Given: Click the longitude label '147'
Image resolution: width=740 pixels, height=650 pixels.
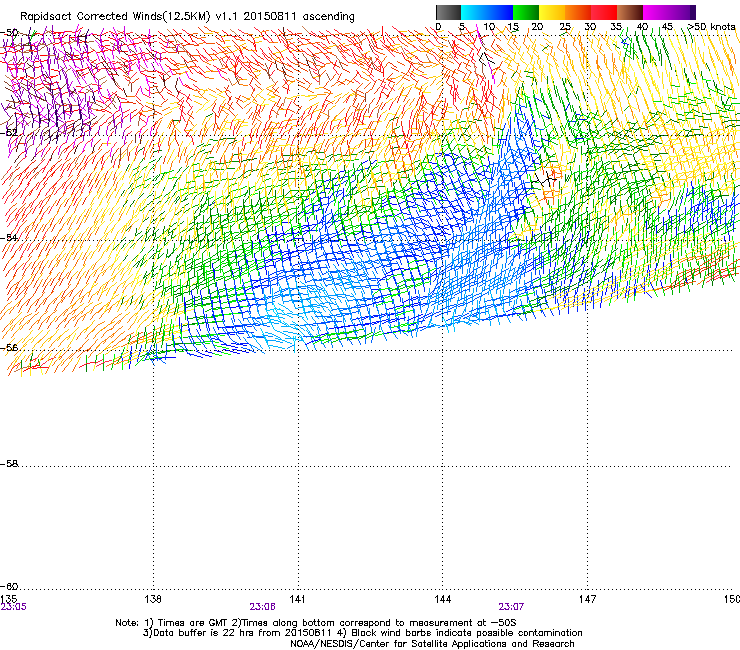Looking at the screenshot, I should point(587,599).
